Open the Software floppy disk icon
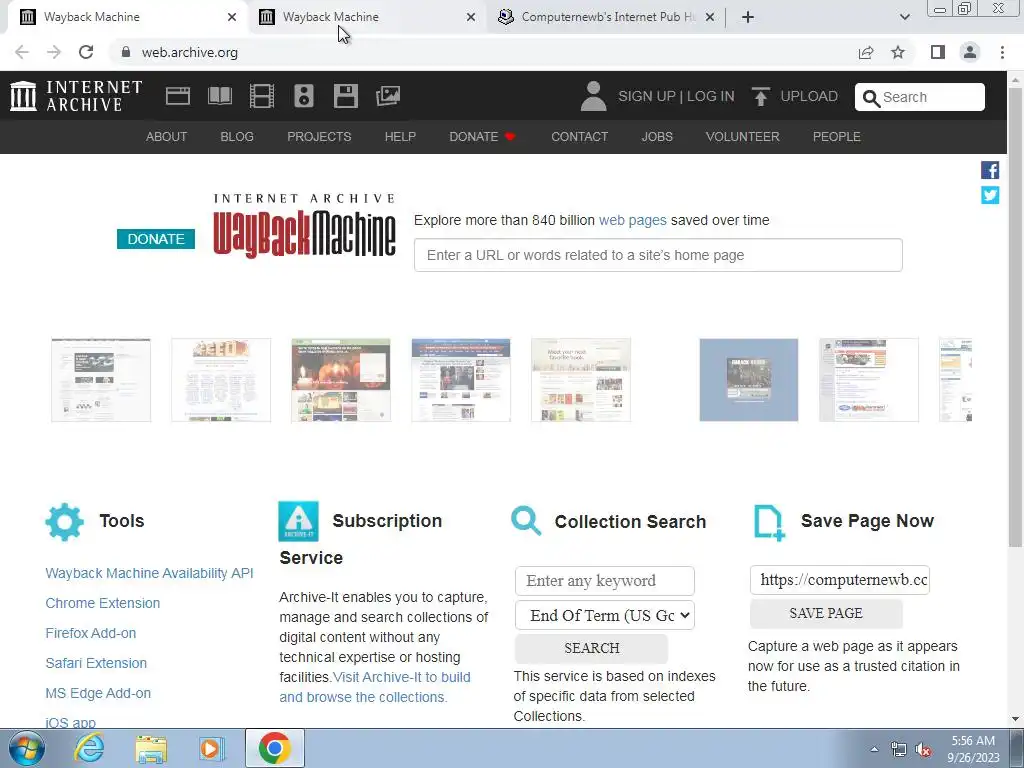The image size is (1024, 768). (x=345, y=96)
